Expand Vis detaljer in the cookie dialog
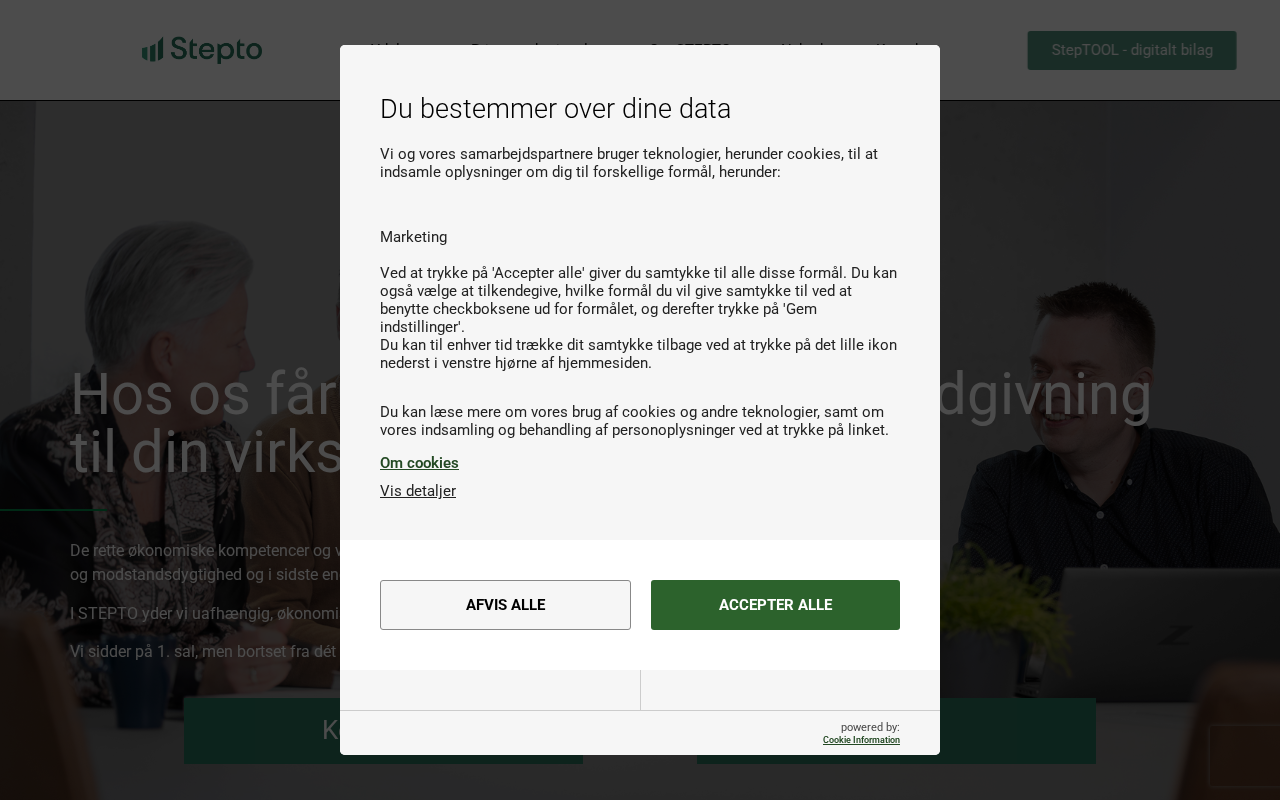This screenshot has height=800, width=1280. 418,491
